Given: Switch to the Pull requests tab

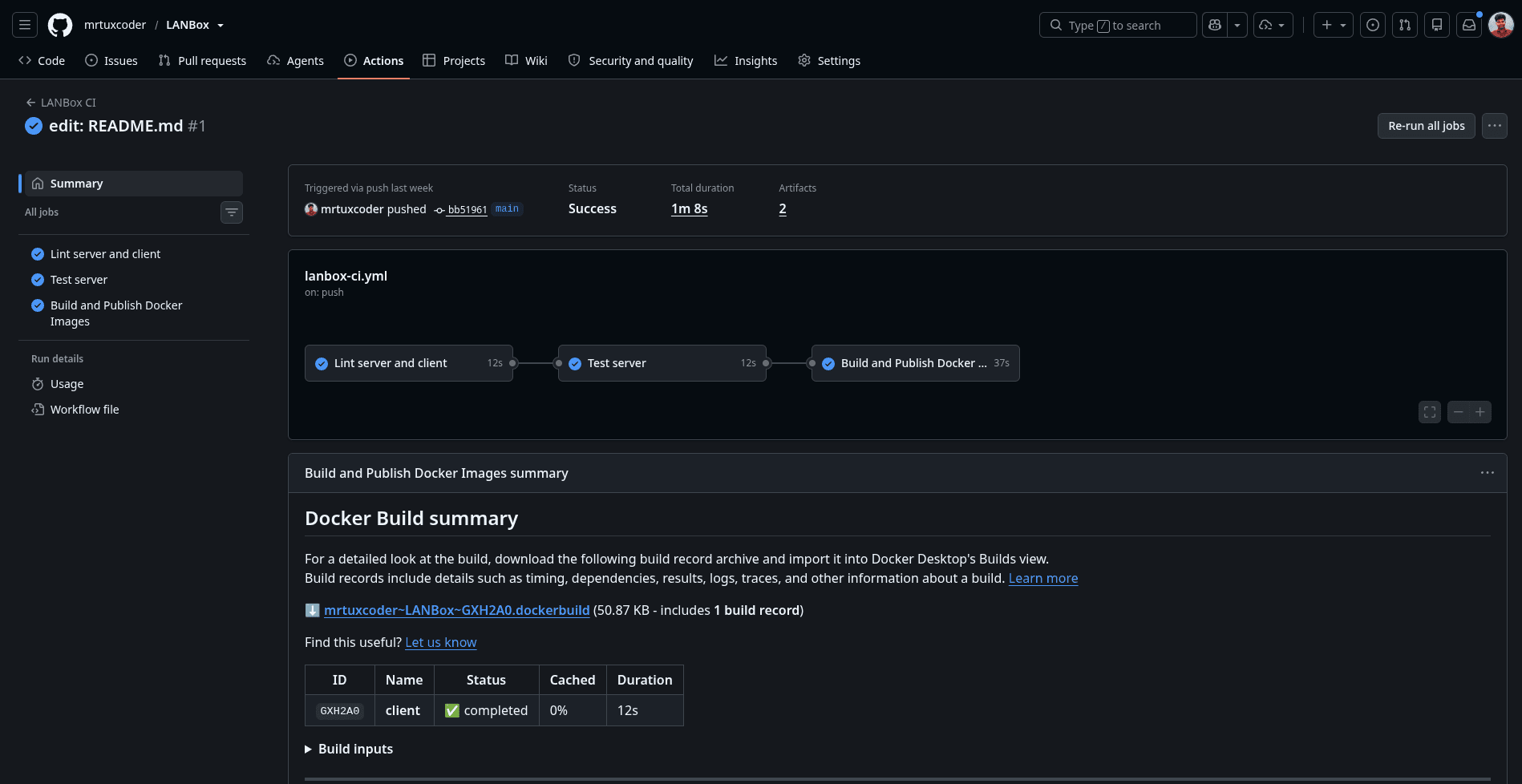Looking at the screenshot, I should click(x=202, y=61).
